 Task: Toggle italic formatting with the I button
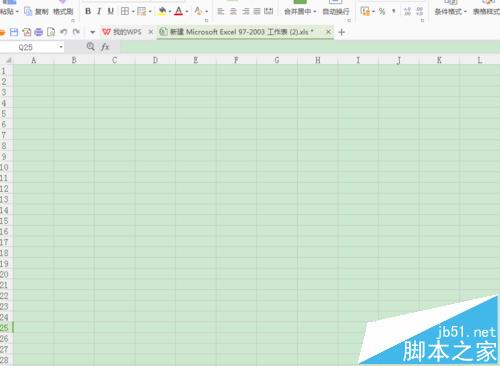[99, 11]
